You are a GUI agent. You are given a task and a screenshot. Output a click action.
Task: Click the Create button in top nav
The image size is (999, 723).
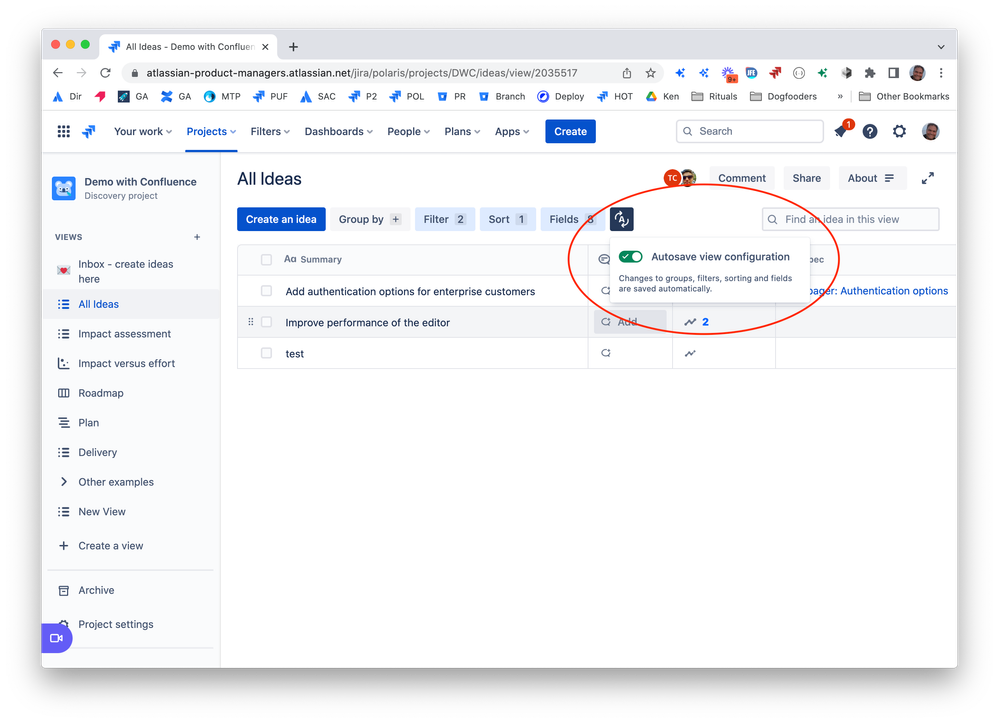[x=570, y=131]
